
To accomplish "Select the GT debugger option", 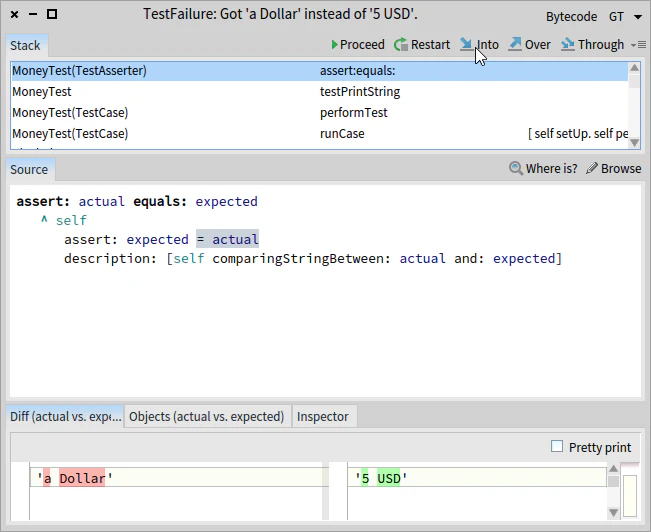I will click(x=616, y=17).
